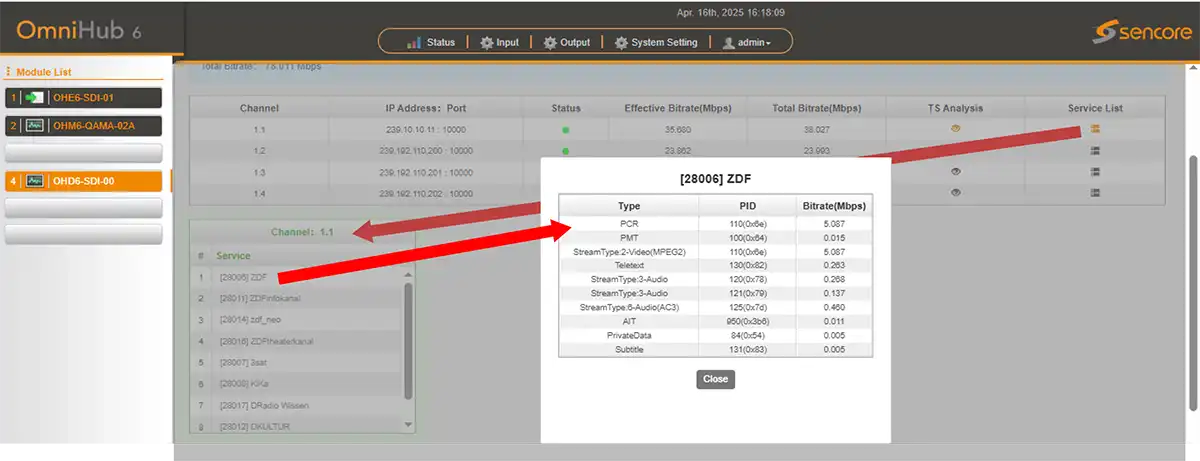This screenshot has width=1200, height=461.
Task: Open TS Analysis eye for channel 1.4
Action: click(x=955, y=193)
